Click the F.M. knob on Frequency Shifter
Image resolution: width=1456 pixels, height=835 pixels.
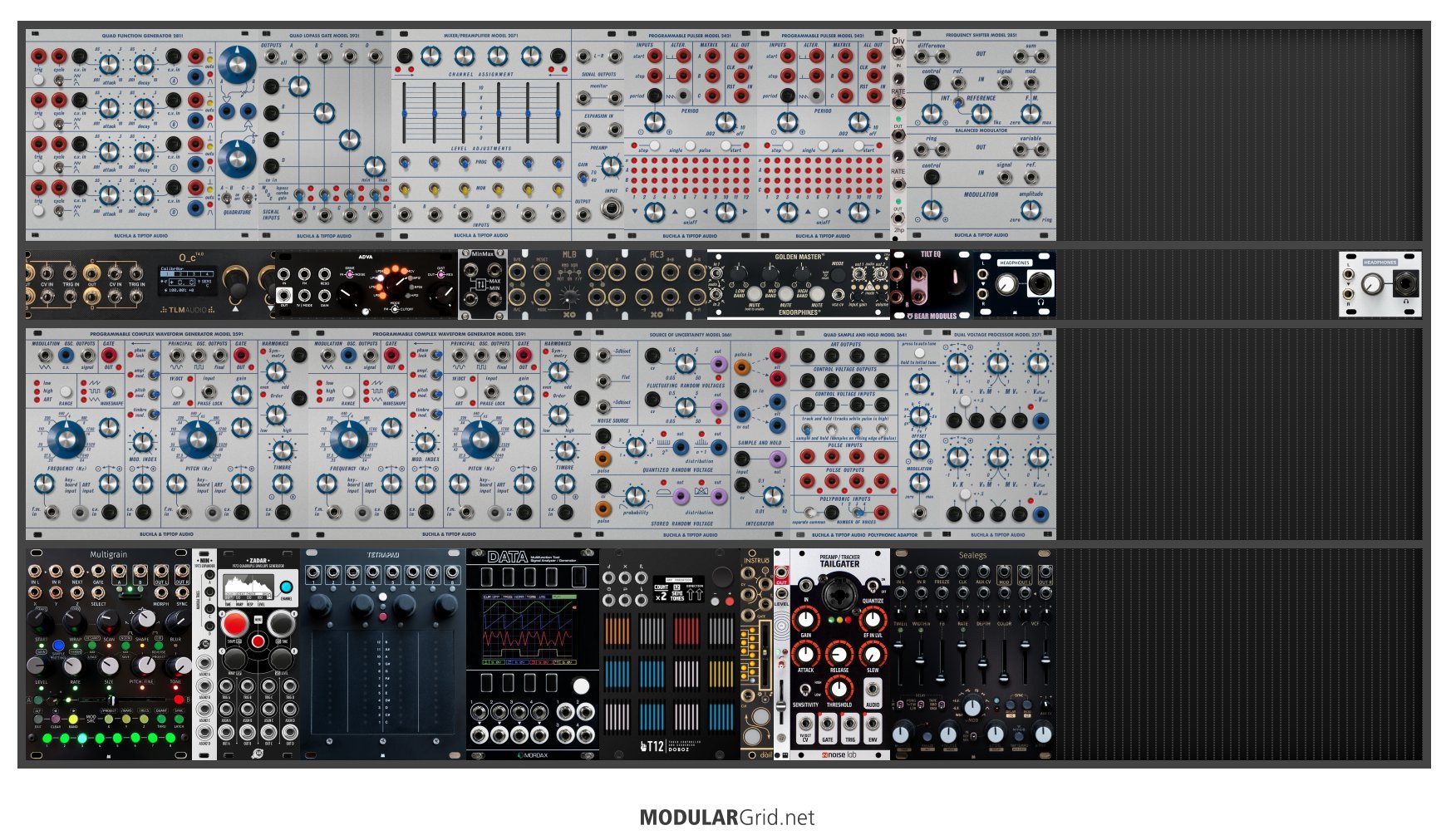click(x=1031, y=115)
